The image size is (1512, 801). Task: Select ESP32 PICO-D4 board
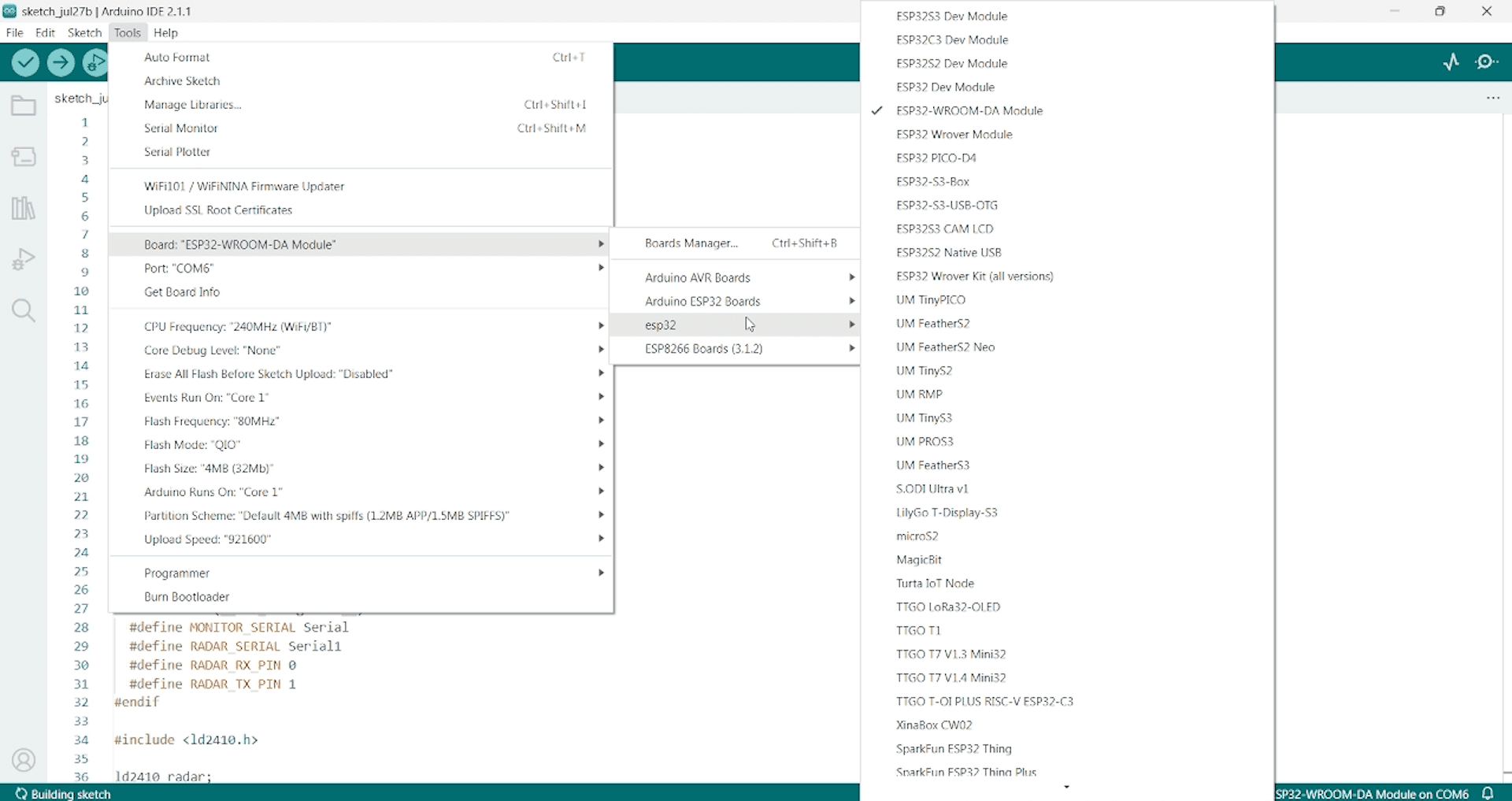click(x=1067, y=158)
